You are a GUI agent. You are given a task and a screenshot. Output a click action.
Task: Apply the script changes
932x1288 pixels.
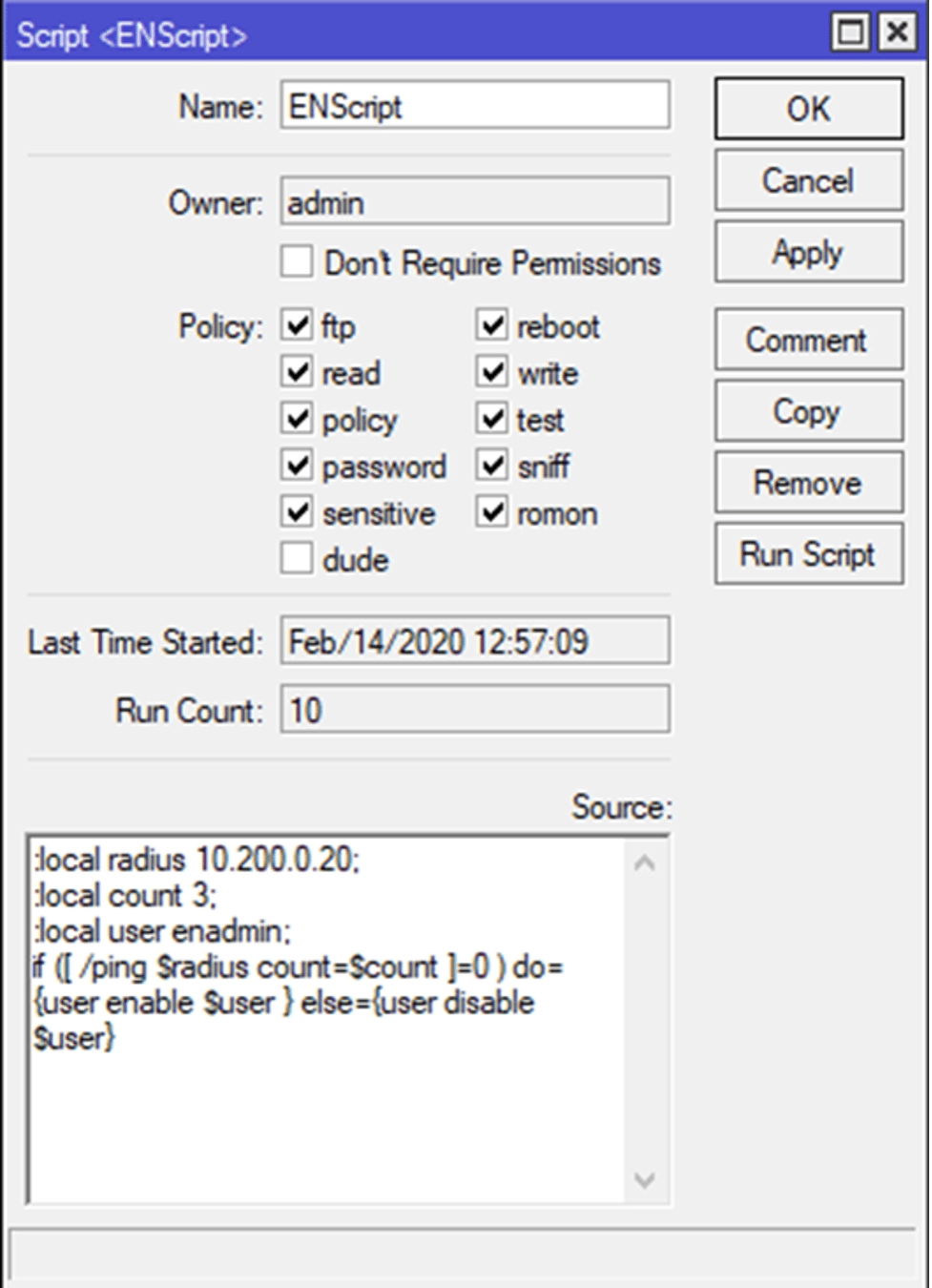tap(808, 252)
